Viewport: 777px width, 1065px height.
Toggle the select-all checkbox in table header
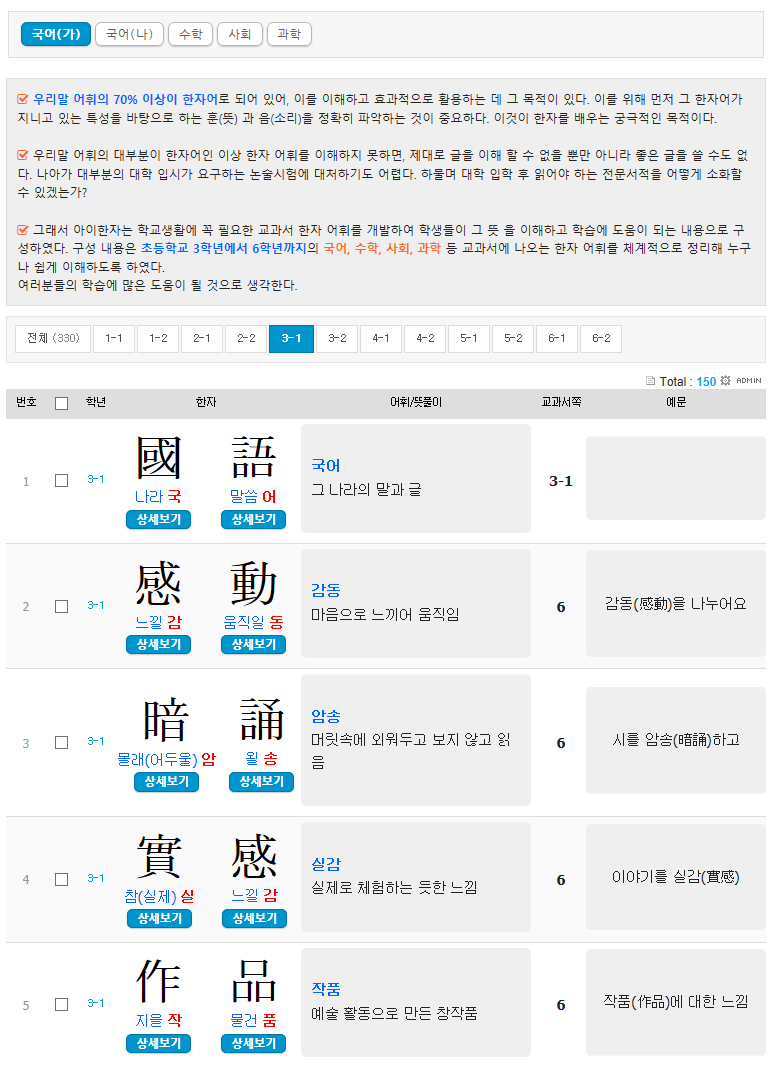(62, 403)
